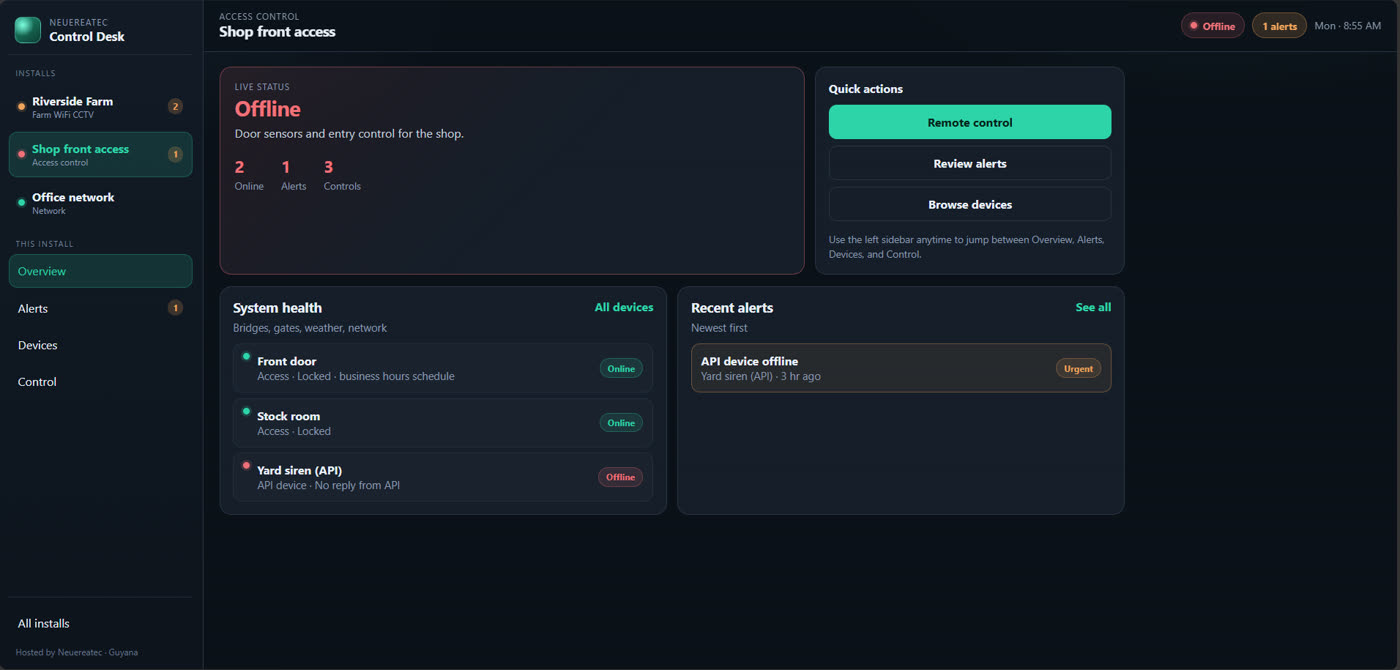Screen dimensions: 1400x670
Task: Open the Stock room device row
Action: coord(443,423)
